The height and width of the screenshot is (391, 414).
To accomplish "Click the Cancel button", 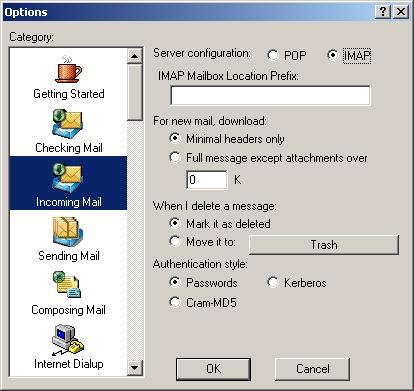I will click(x=312, y=369).
